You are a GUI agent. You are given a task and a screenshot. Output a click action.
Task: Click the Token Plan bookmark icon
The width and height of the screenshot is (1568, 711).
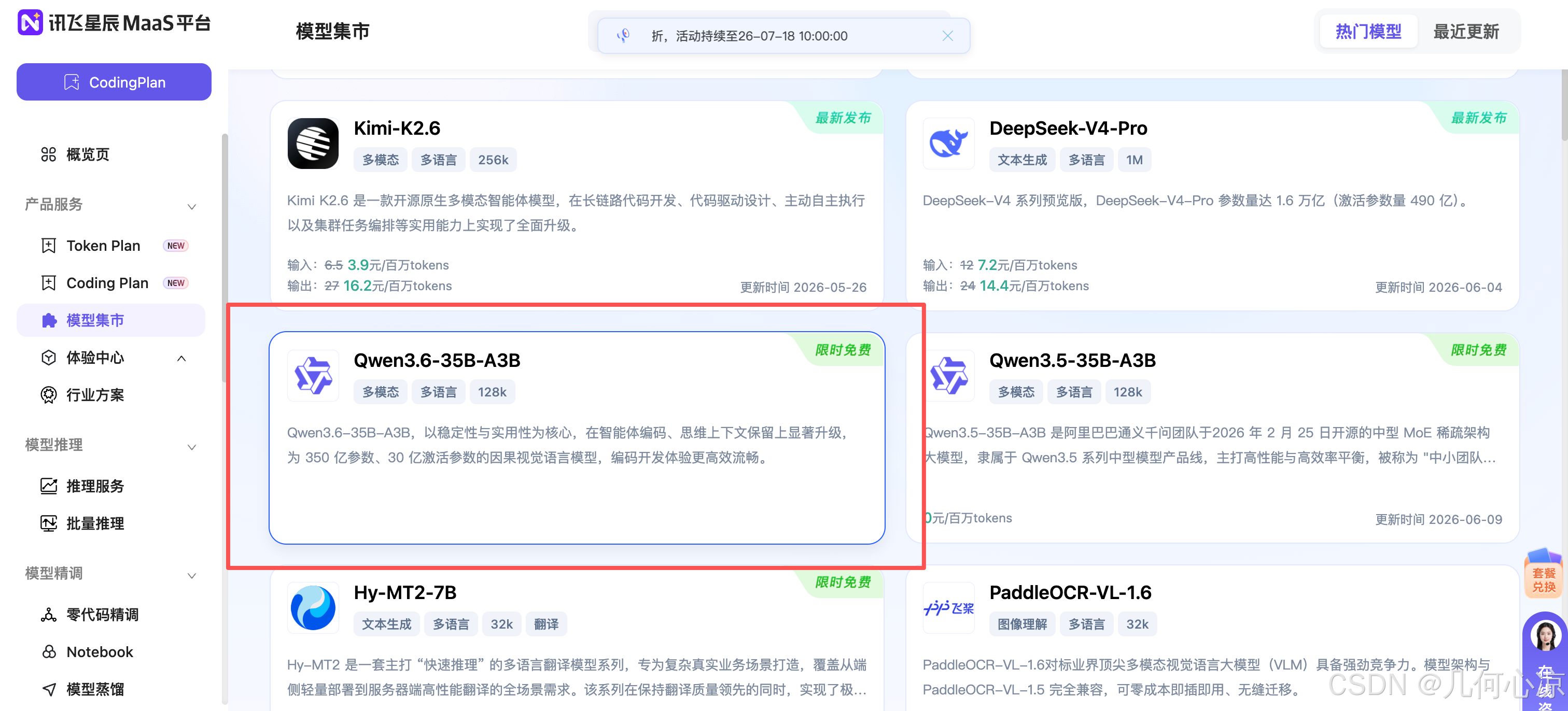click(x=49, y=246)
